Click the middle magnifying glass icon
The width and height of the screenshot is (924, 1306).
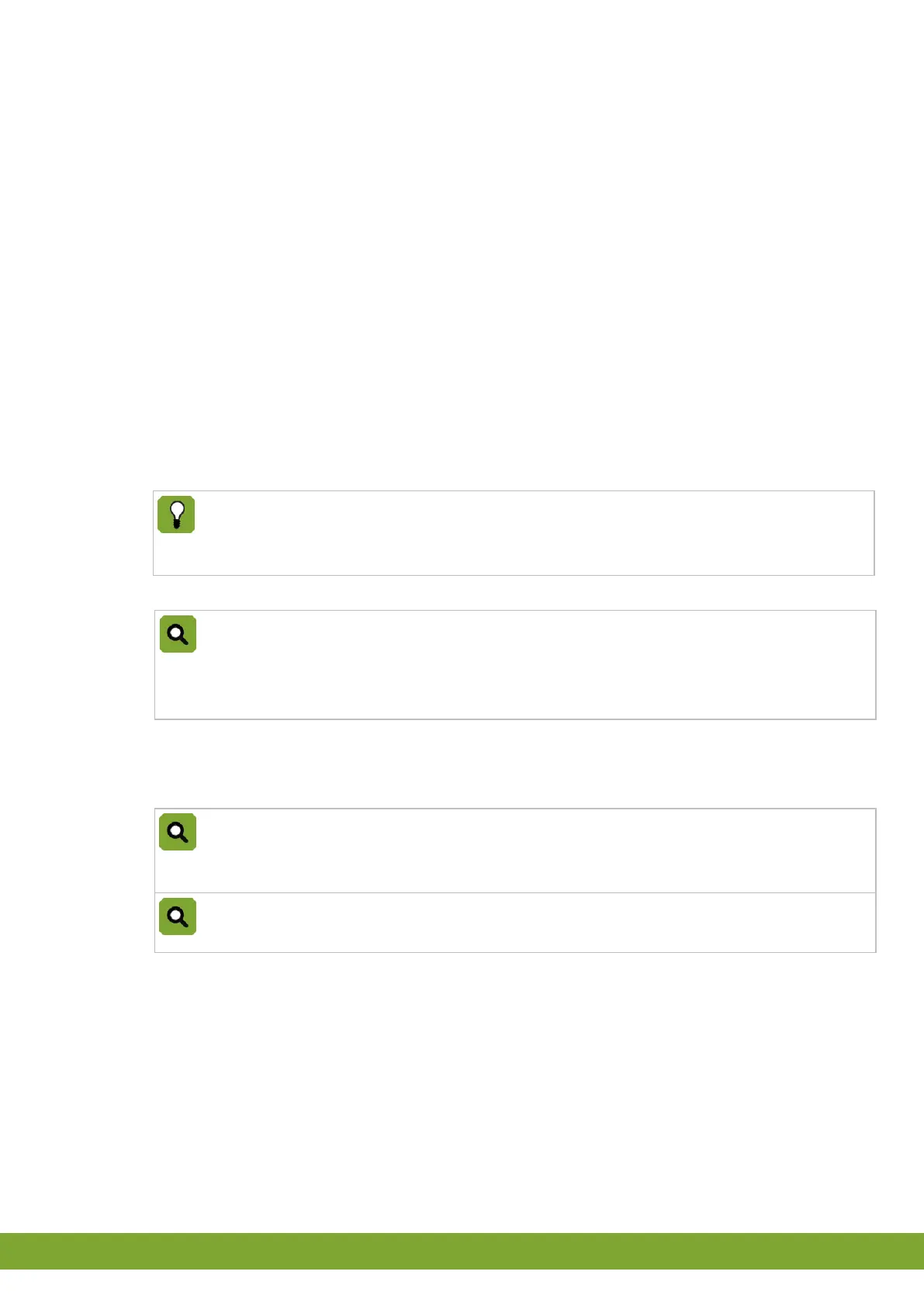(x=178, y=832)
